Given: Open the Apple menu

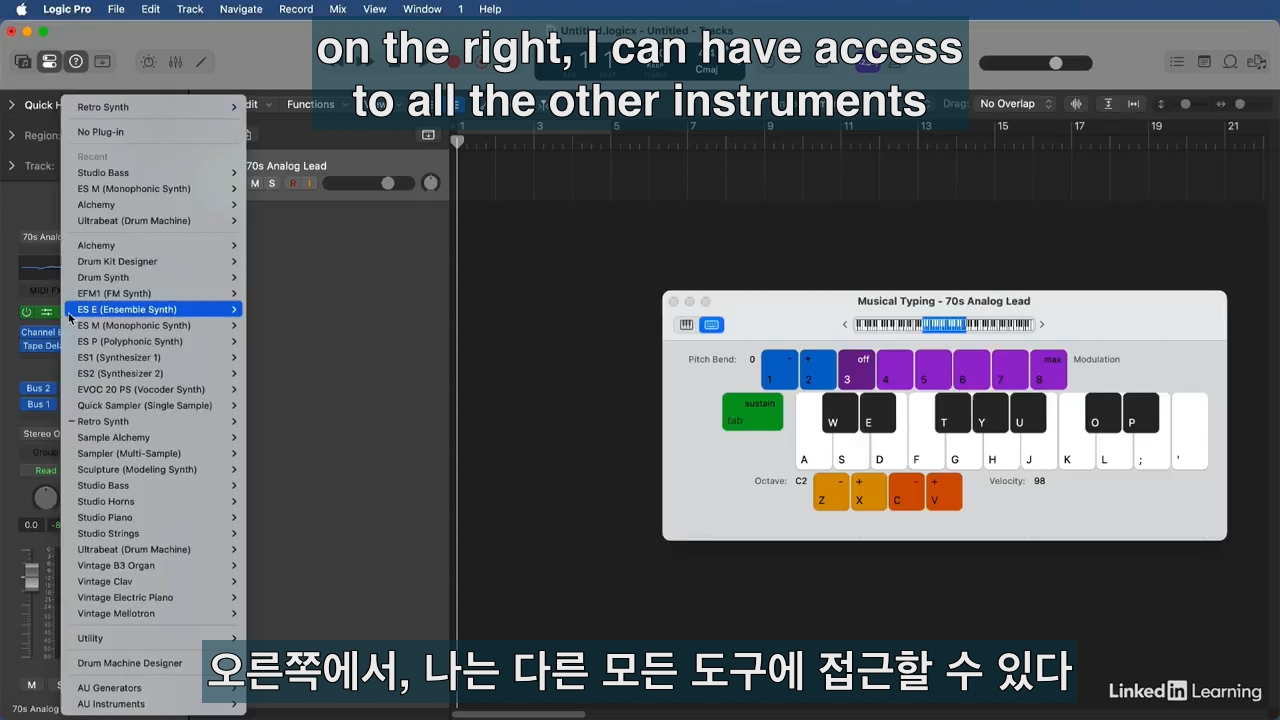Looking at the screenshot, I should (21, 9).
